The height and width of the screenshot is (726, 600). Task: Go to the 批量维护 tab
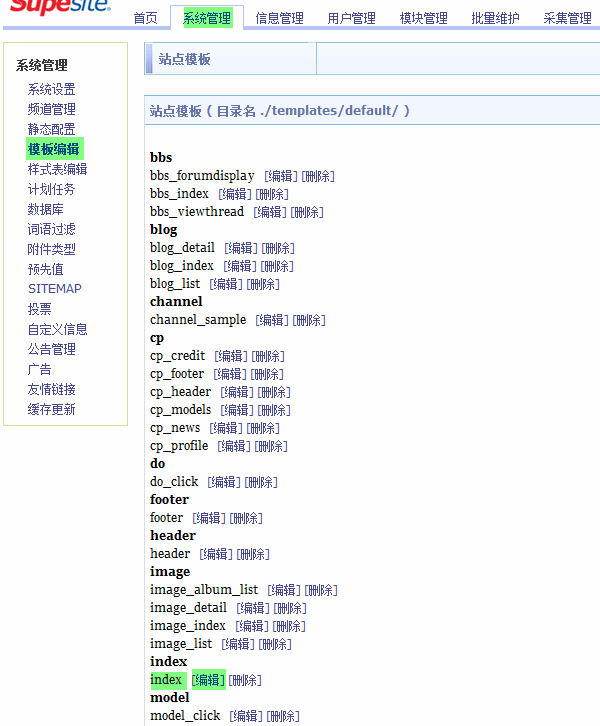495,18
